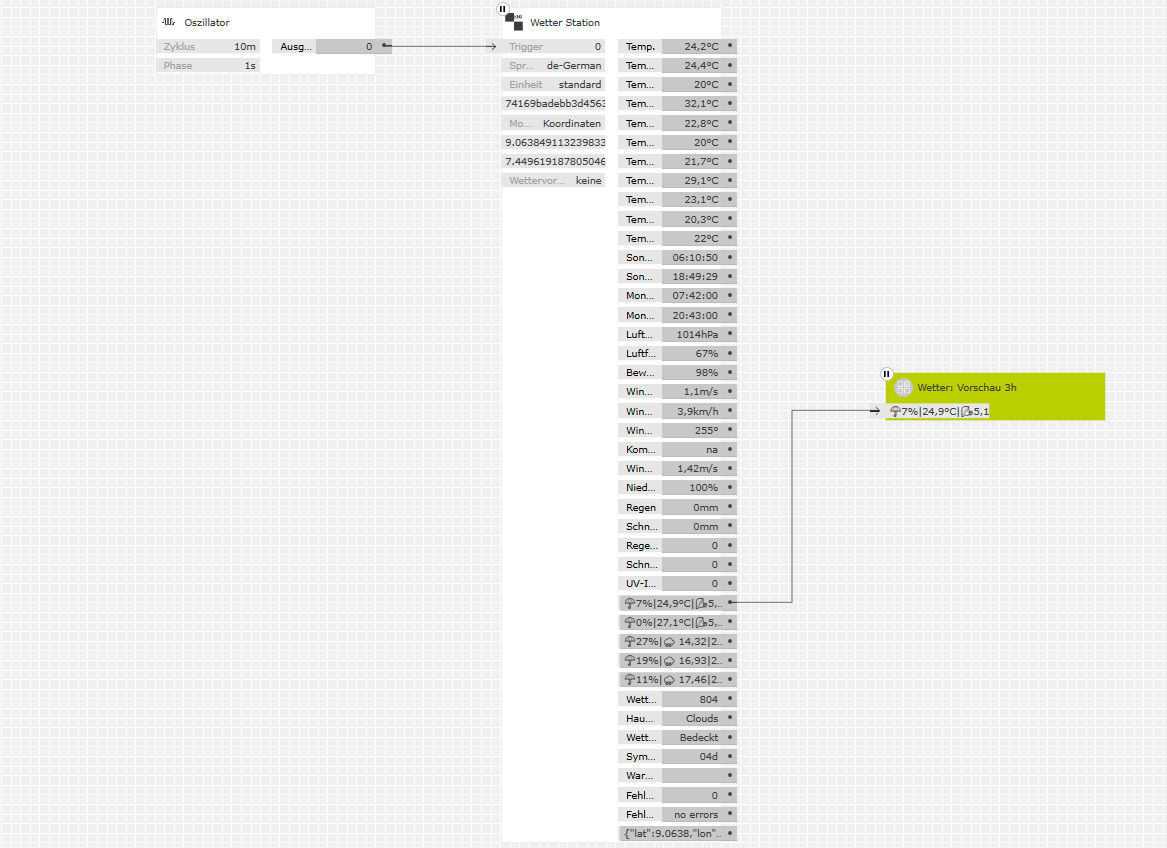Click the API key field 74169badebb3d4563

point(553,104)
